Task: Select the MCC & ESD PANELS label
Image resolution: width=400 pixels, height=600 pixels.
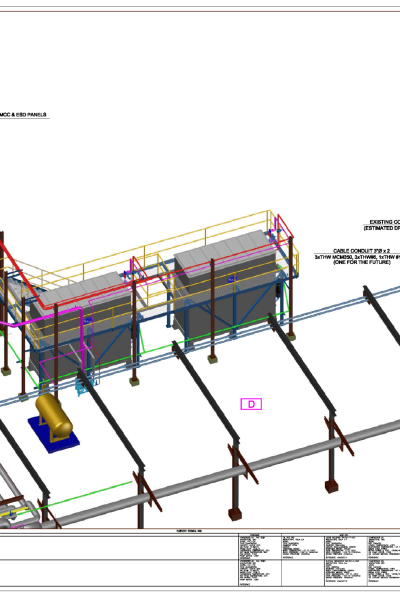Action: click(23, 114)
